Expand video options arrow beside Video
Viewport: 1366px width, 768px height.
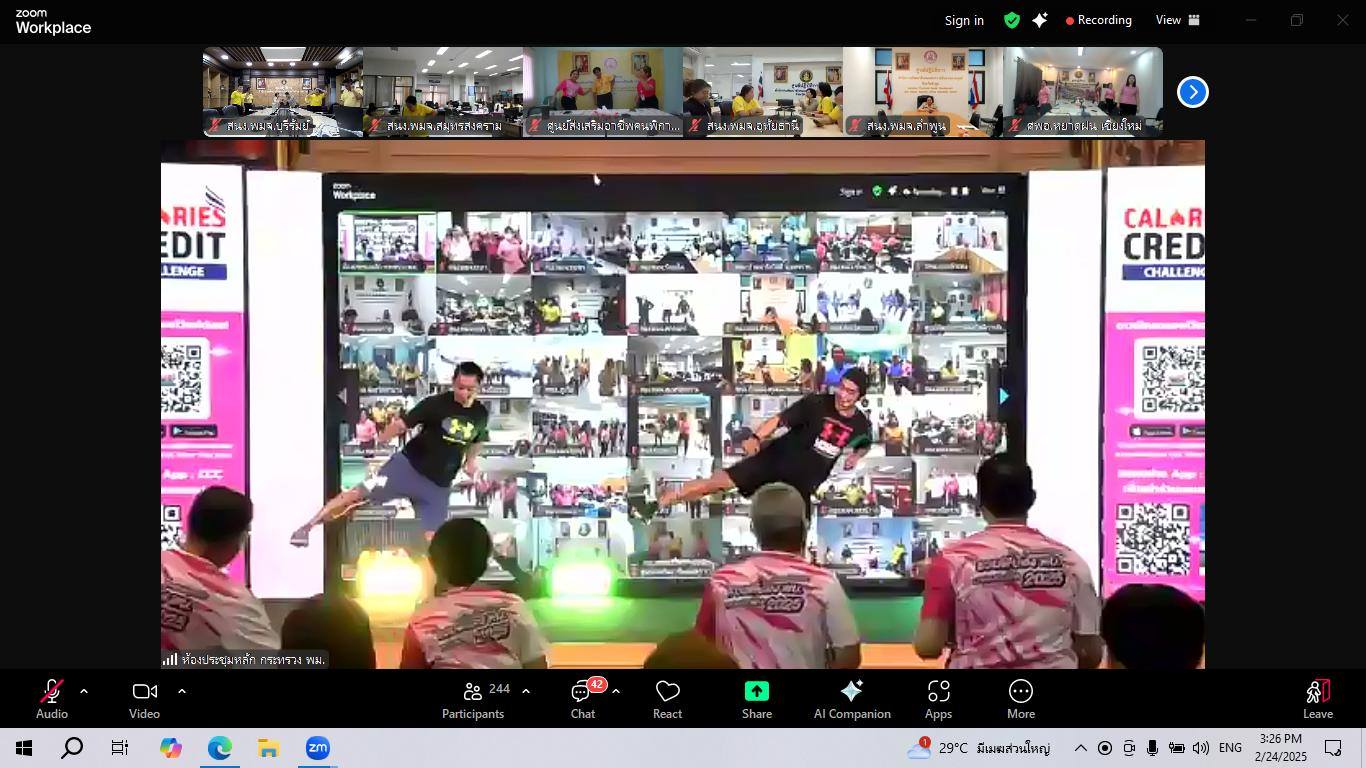pos(182,691)
